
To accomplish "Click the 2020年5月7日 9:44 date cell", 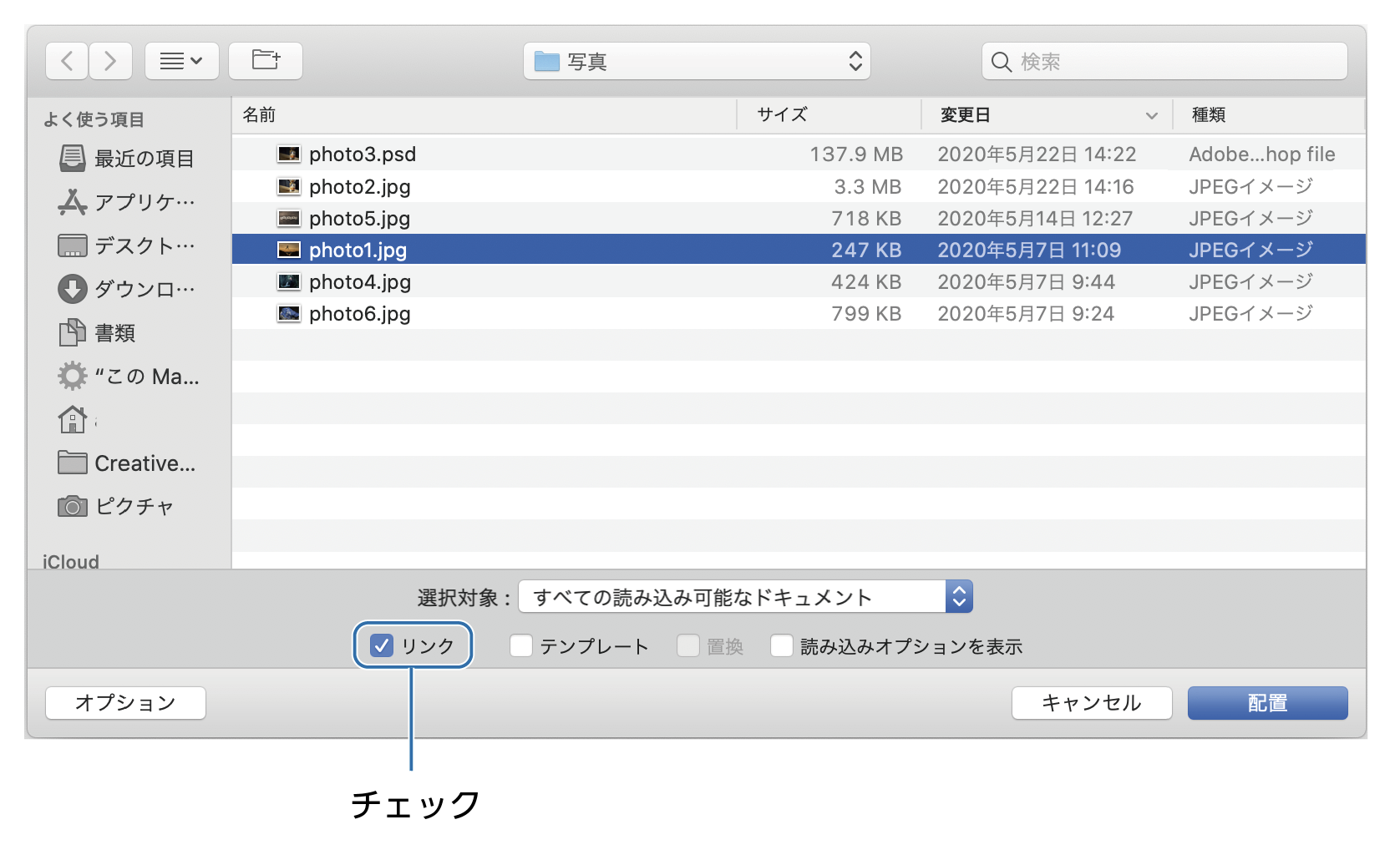I will coord(1026,282).
